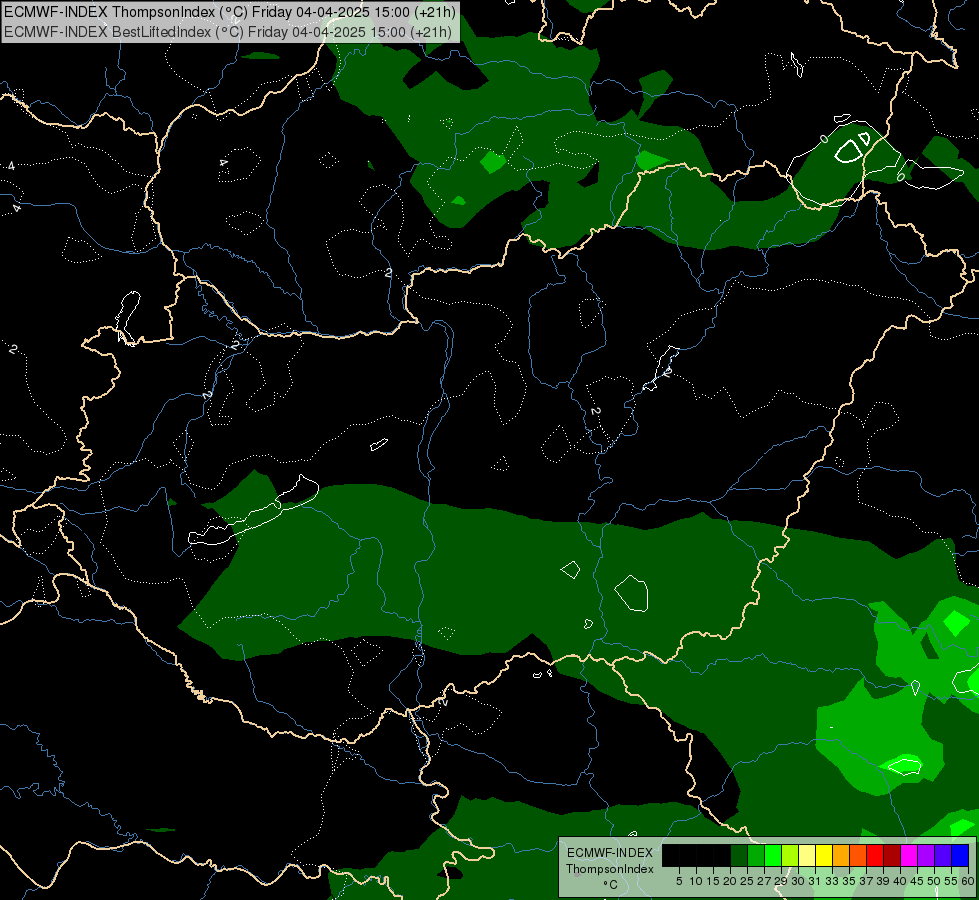The width and height of the screenshot is (979, 900).
Task: Select the bright green 27-29 legend swatch
Action: point(773,855)
